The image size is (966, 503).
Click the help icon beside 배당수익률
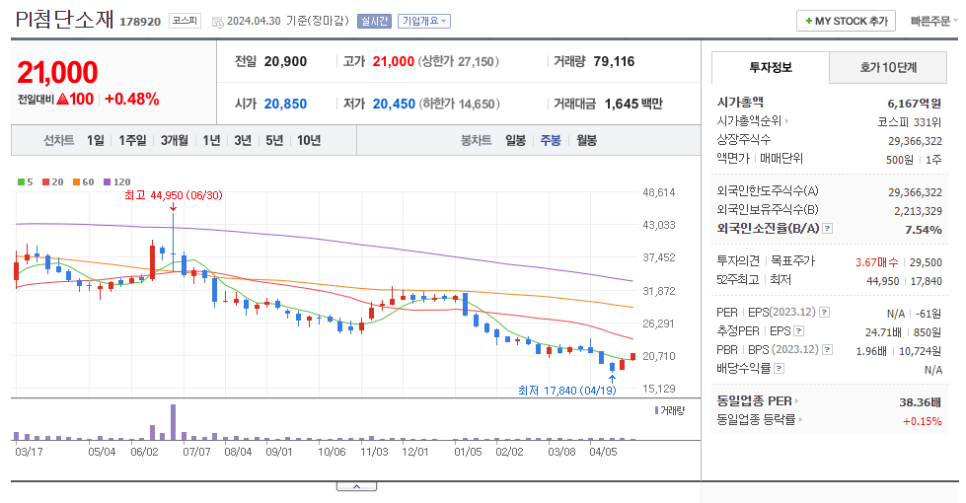779,369
